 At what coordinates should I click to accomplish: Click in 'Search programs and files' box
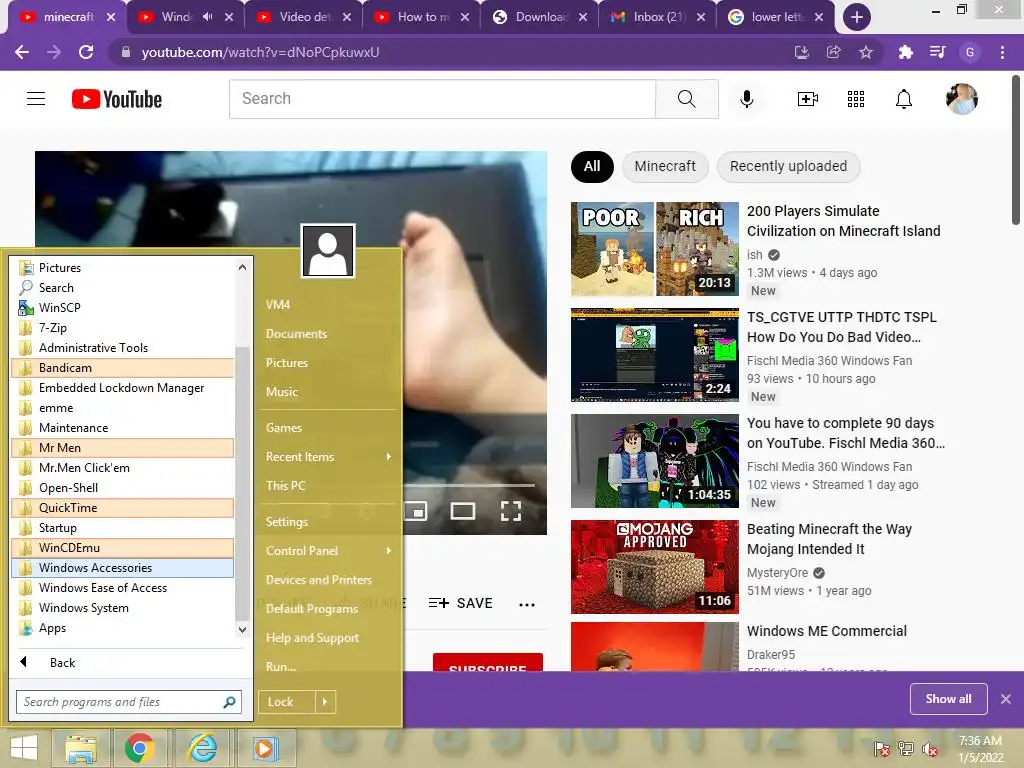pos(119,702)
